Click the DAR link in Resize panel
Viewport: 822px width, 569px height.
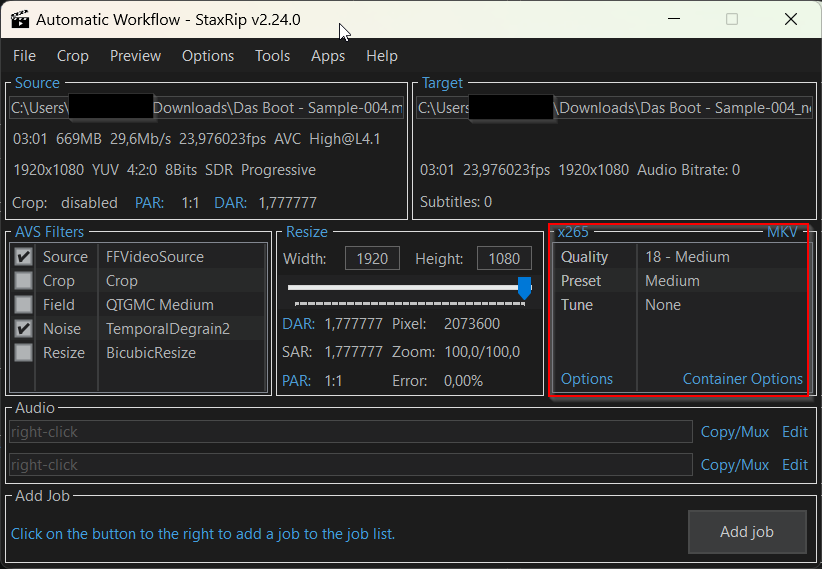(x=298, y=324)
